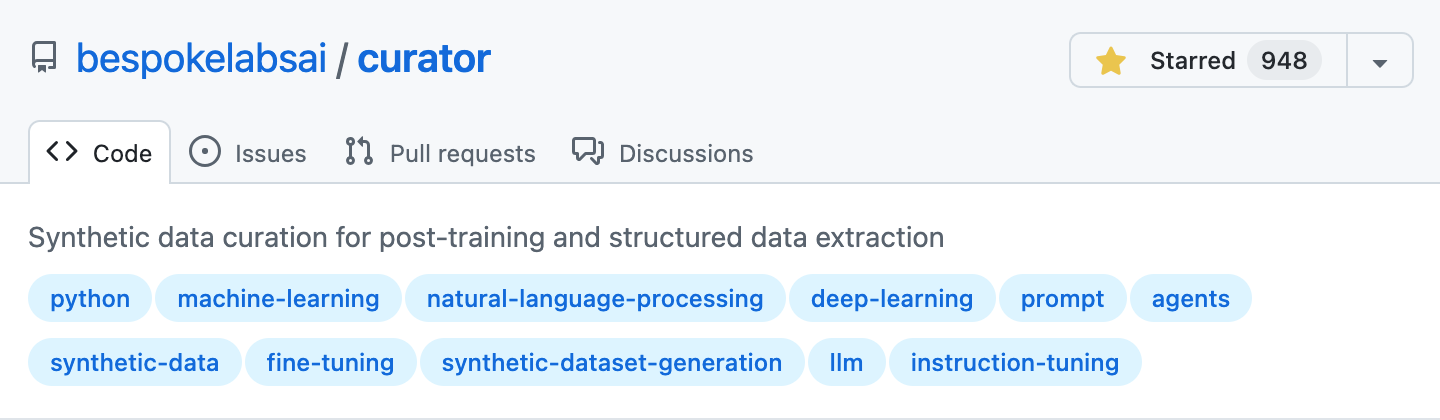Select the machine-learning topic tag
This screenshot has width=1440, height=420.
click(x=278, y=298)
